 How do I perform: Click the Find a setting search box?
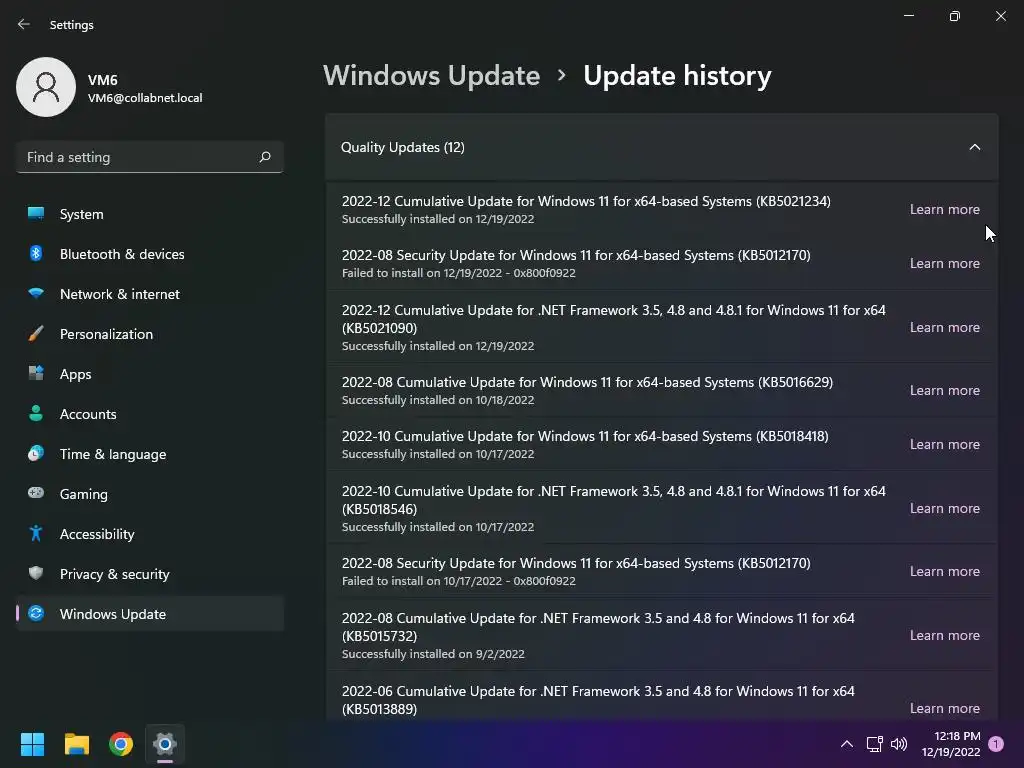[150, 157]
